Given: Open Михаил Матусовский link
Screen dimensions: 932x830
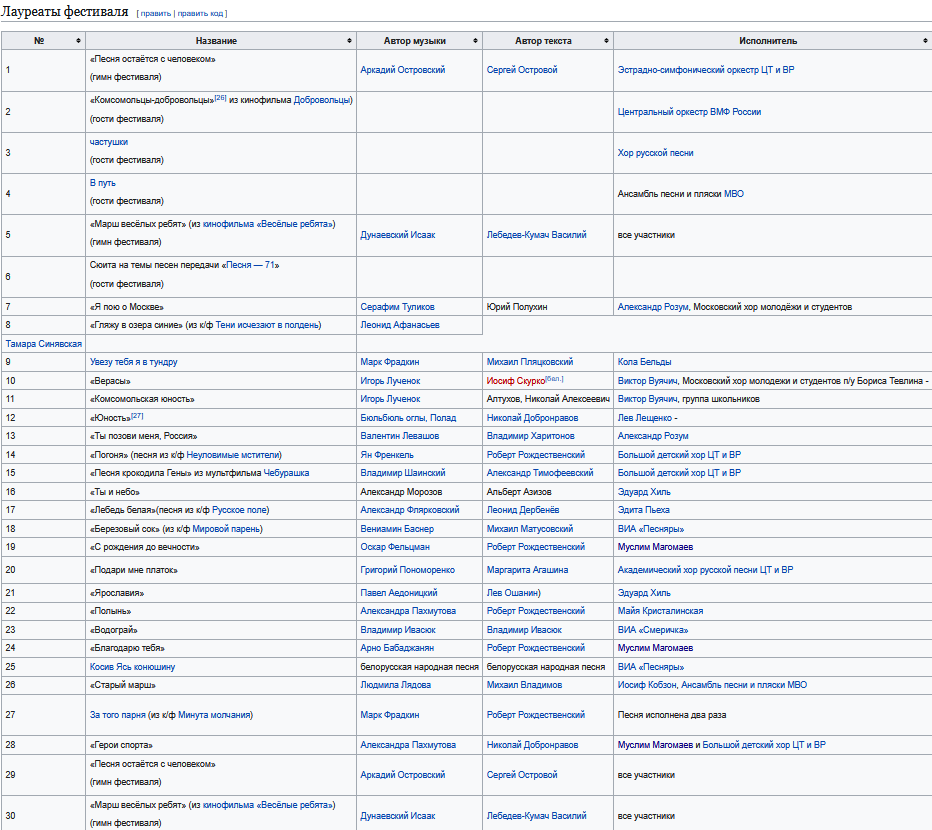Looking at the screenshot, I should [530, 529].
